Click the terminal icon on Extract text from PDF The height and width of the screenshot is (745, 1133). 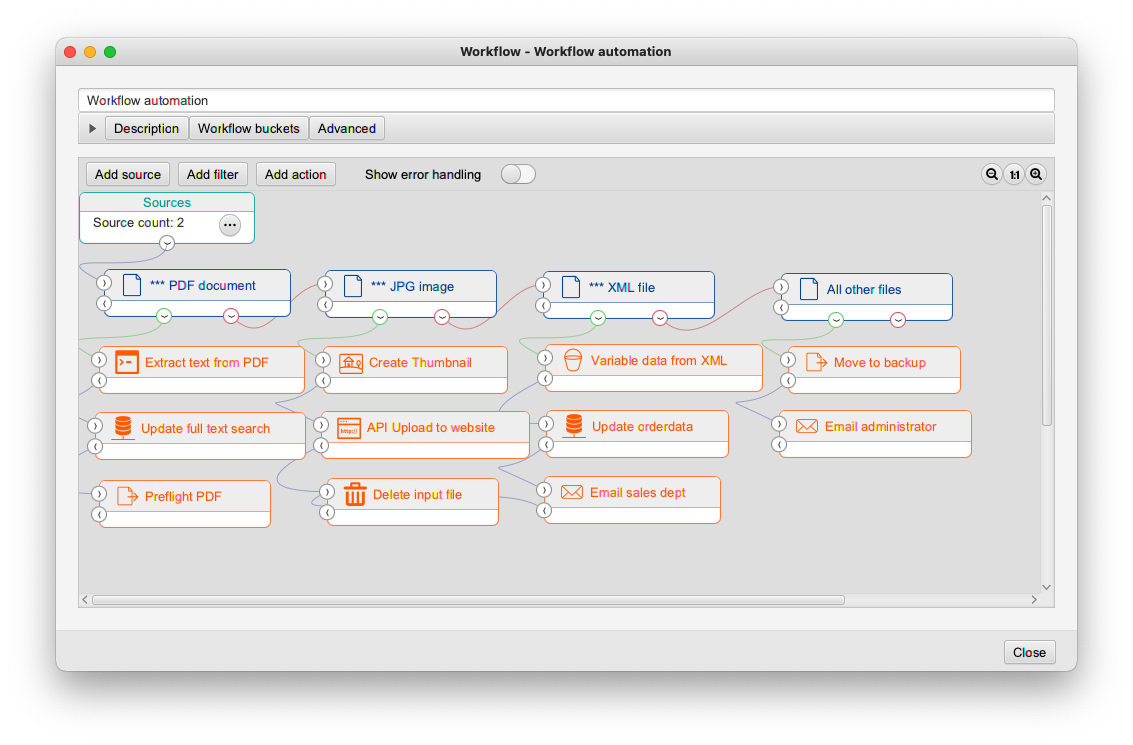pyautogui.click(x=127, y=362)
